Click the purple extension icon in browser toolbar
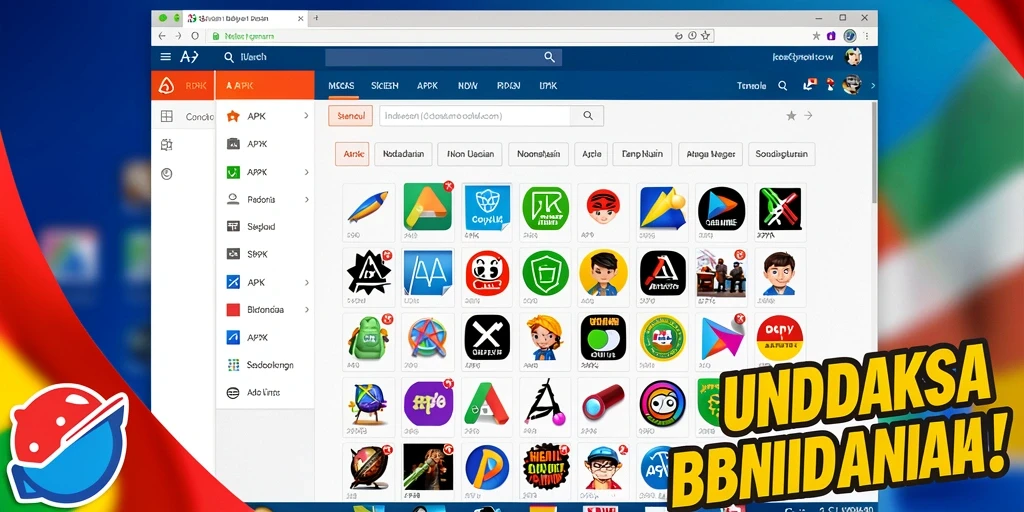 (x=831, y=36)
